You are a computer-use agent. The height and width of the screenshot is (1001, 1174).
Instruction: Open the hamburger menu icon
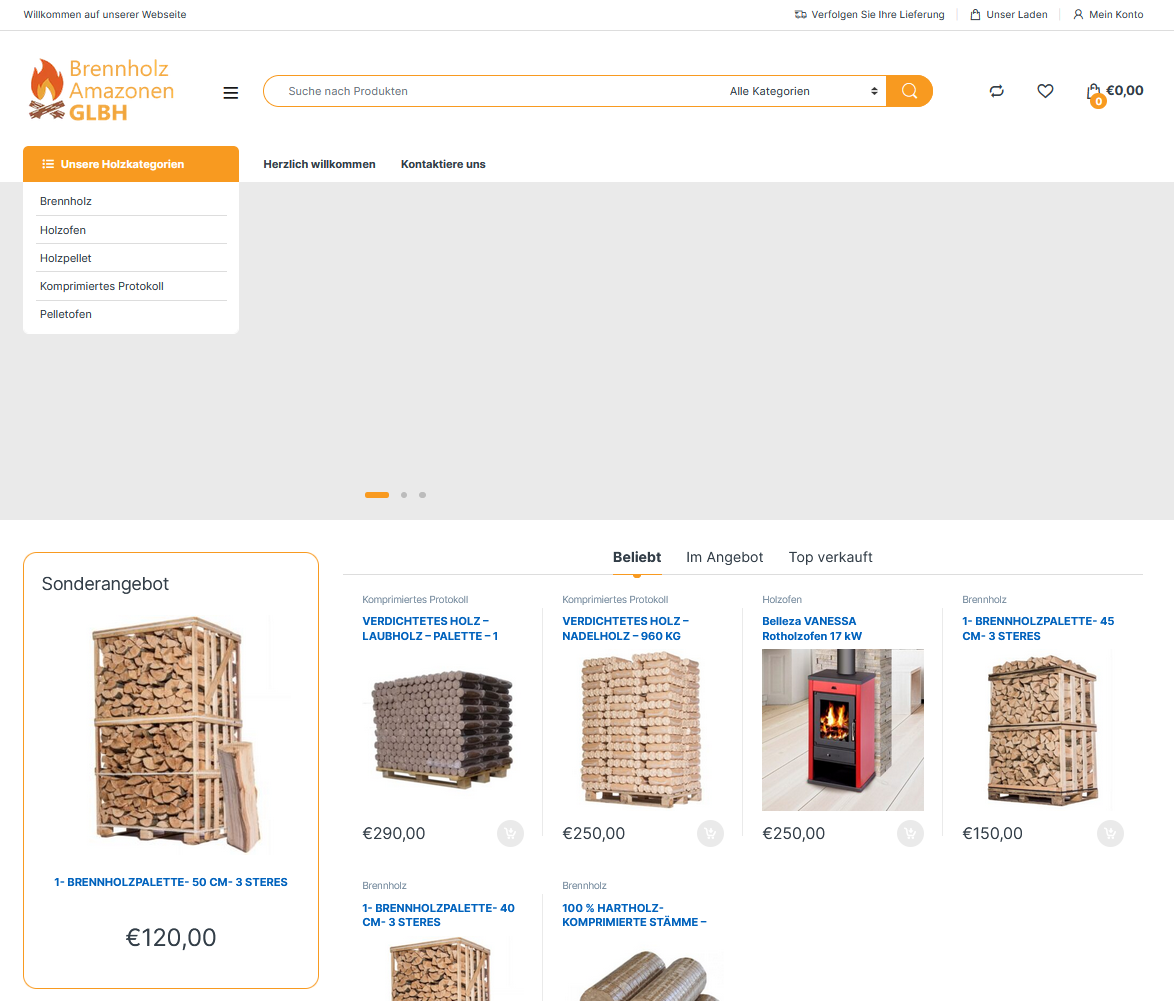(231, 93)
